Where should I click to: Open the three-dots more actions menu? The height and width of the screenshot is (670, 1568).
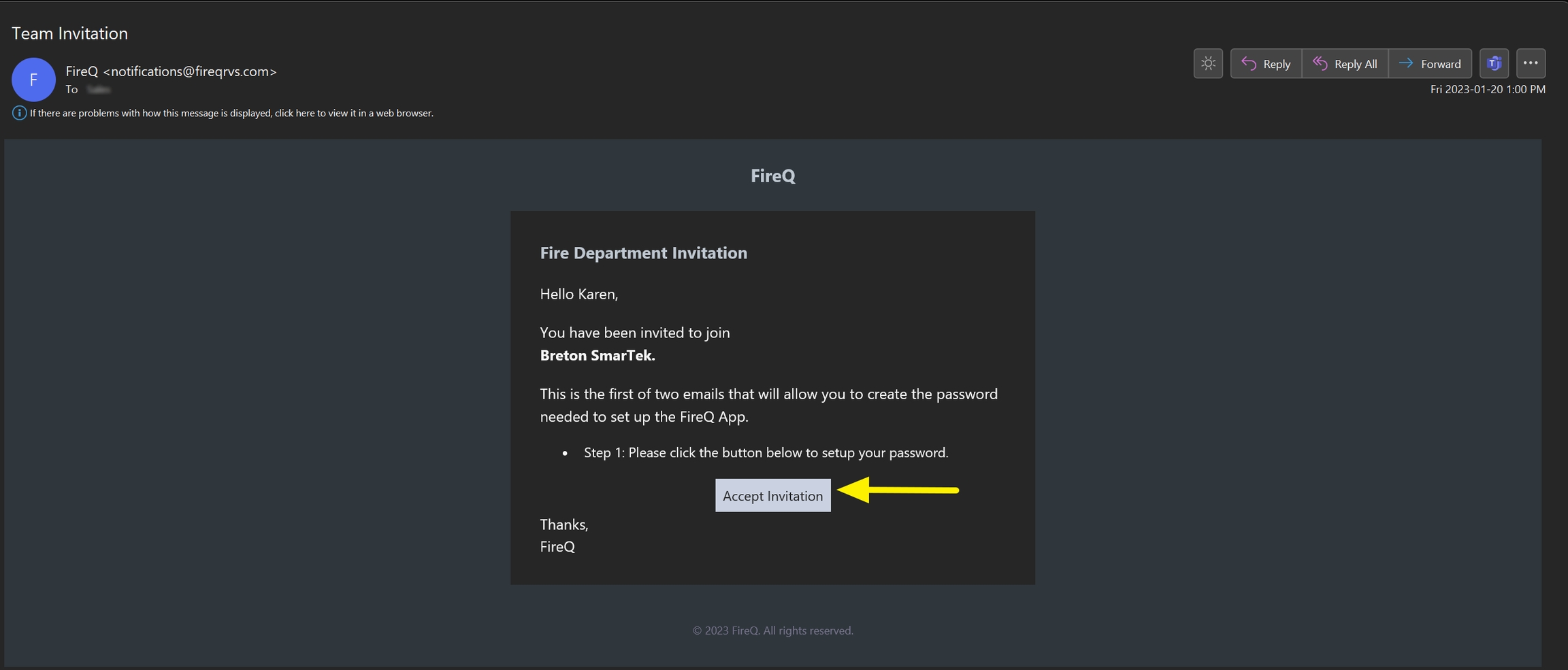[x=1531, y=63]
